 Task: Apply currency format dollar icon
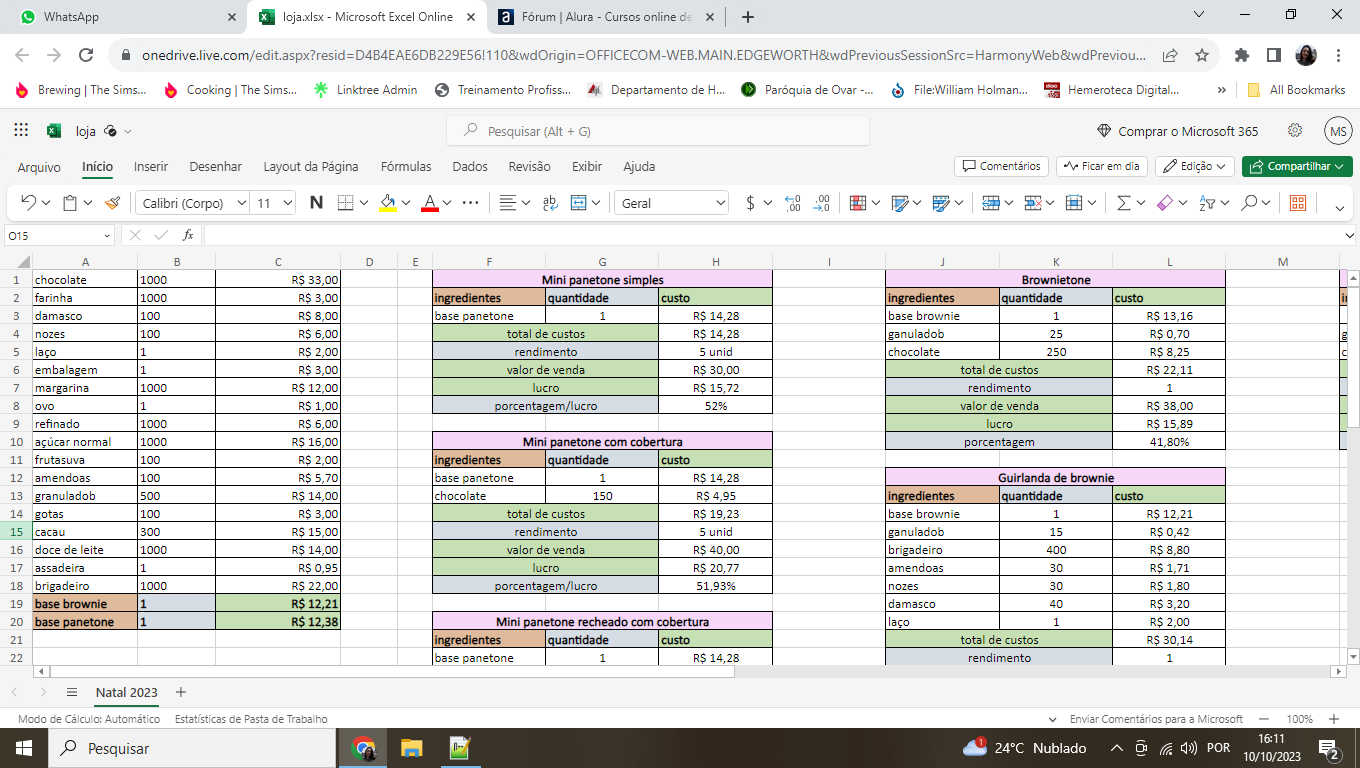pyautogui.click(x=751, y=203)
